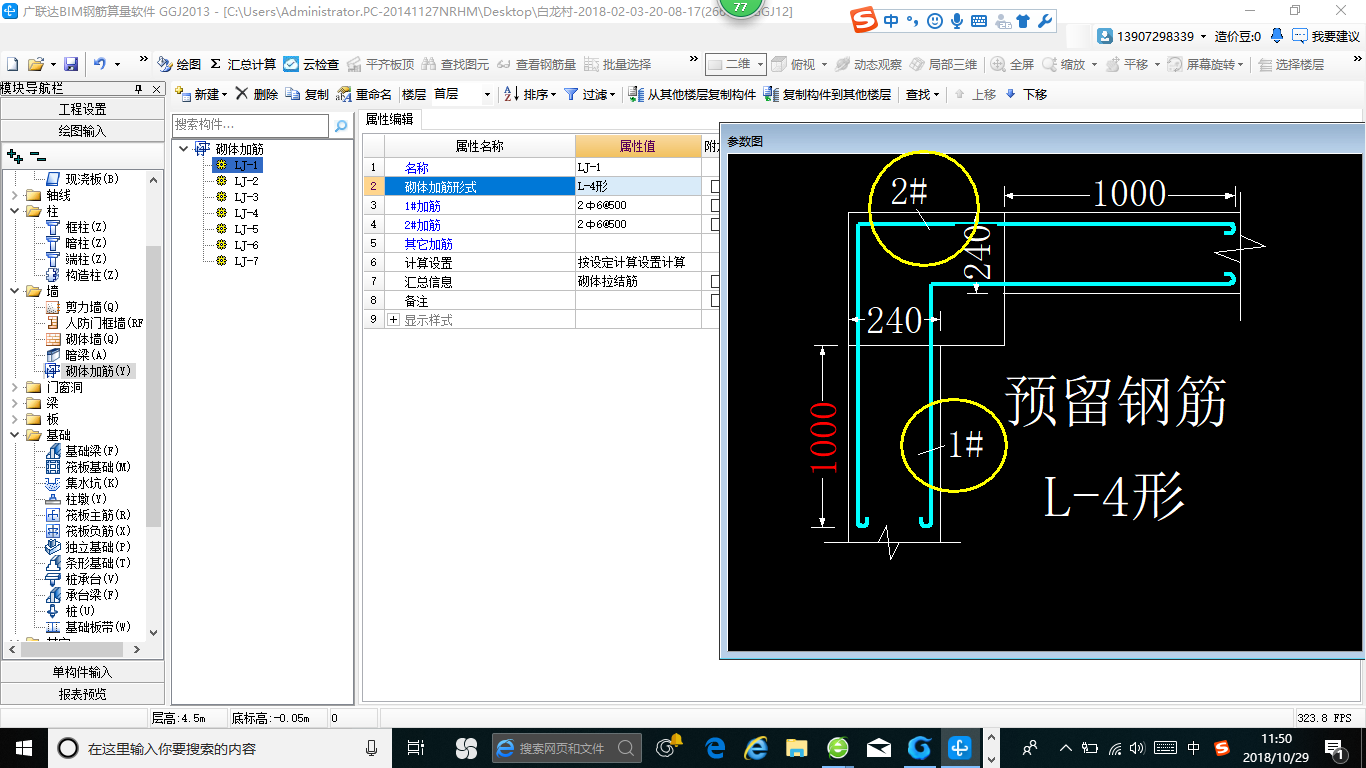Select 砌体墙(Q) in the navigation tree
Image resolution: width=1366 pixels, height=768 pixels.
[92, 339]
